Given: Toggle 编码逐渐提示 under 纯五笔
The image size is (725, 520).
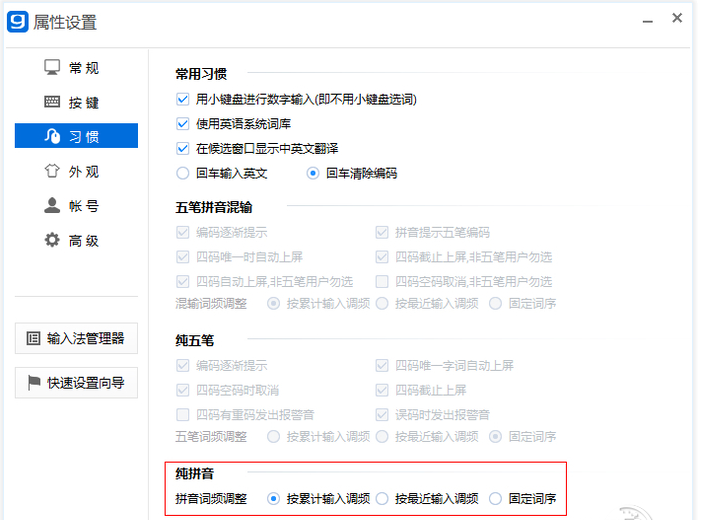Looking at the screenshot, I should pyautogui.click(x=183, y=366).
